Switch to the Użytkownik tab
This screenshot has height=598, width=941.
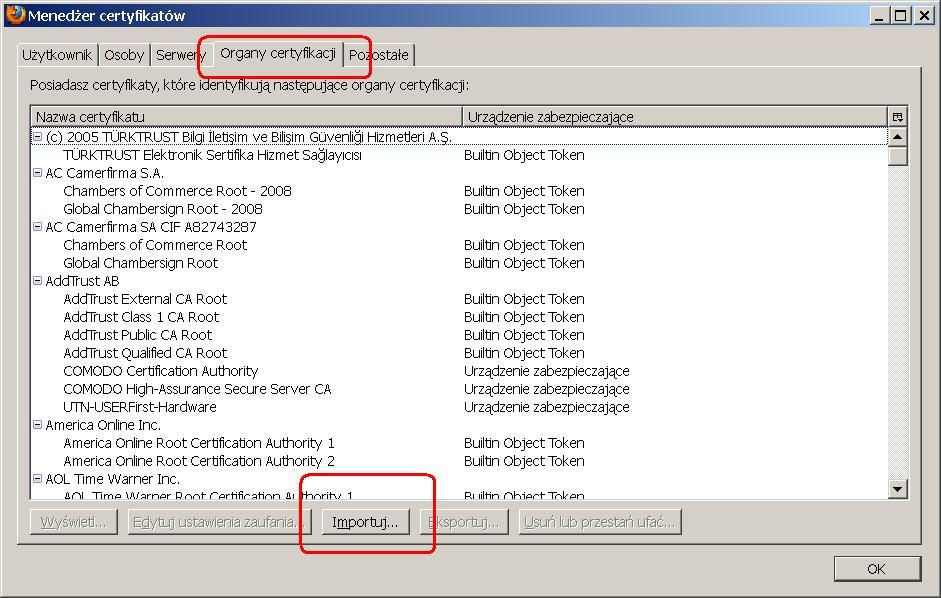[x=57, y=55]
